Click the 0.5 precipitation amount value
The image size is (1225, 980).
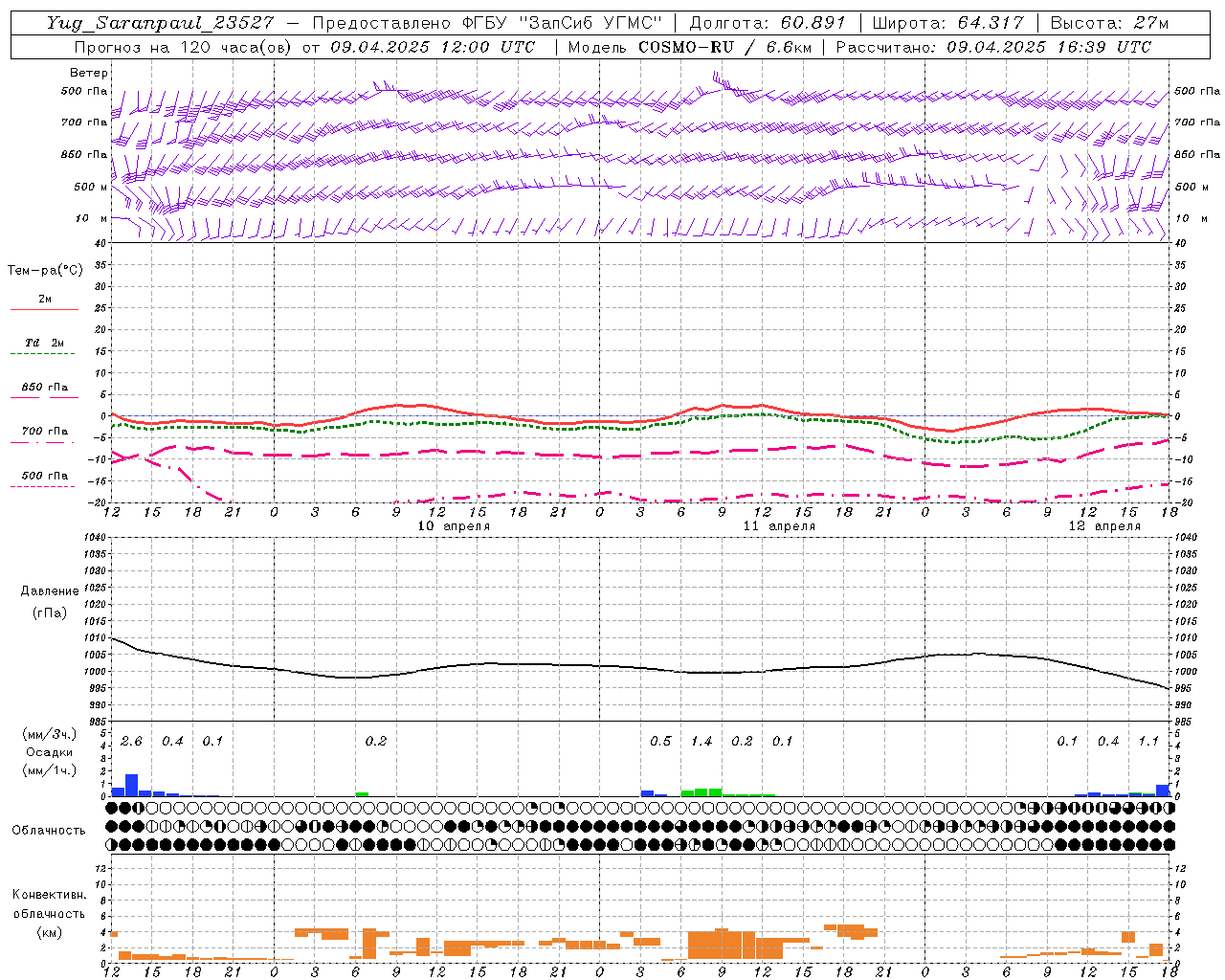[660, 742]
